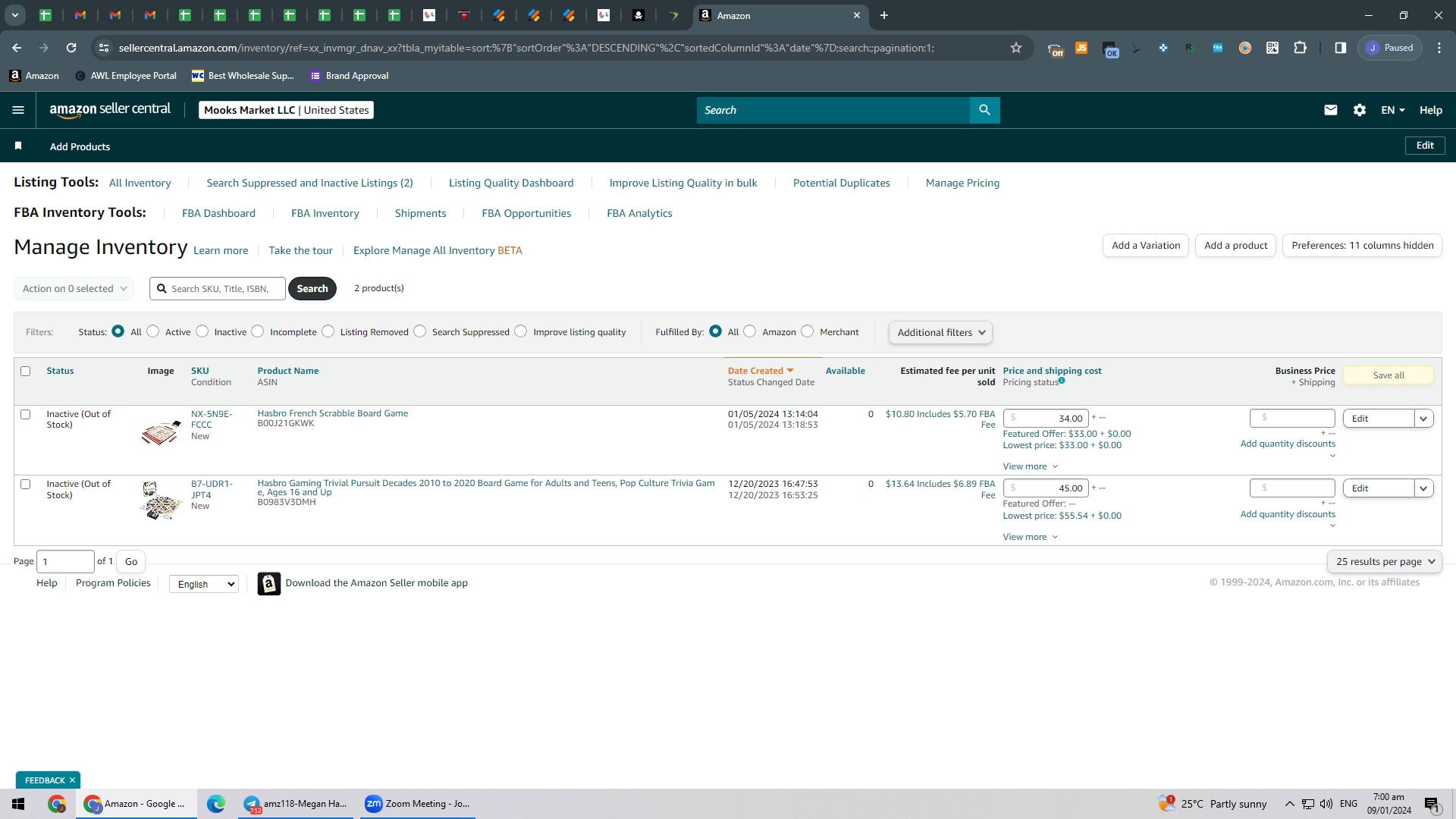The image size is (1456, 819).
Task: Expand View more under the $45.00 price
Action: tap(1030, 537)
